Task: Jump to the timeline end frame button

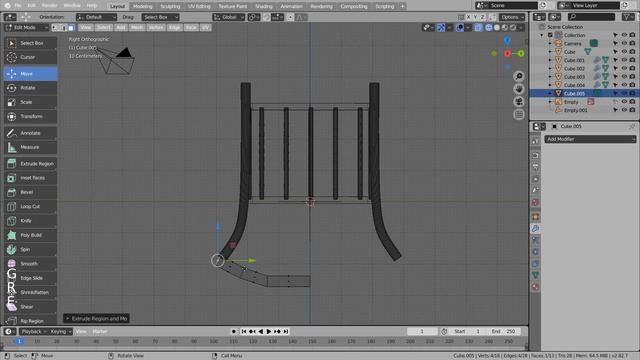Action: pyautogui.click(x=286, y=331)
